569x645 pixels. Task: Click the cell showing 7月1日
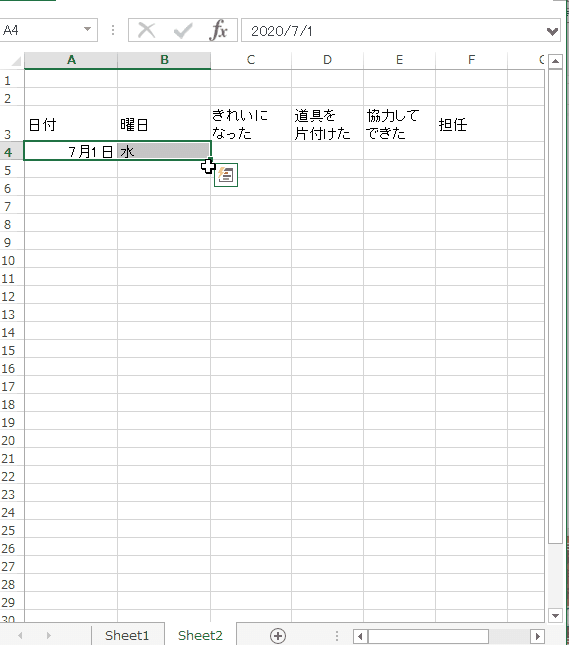[71, 151]
